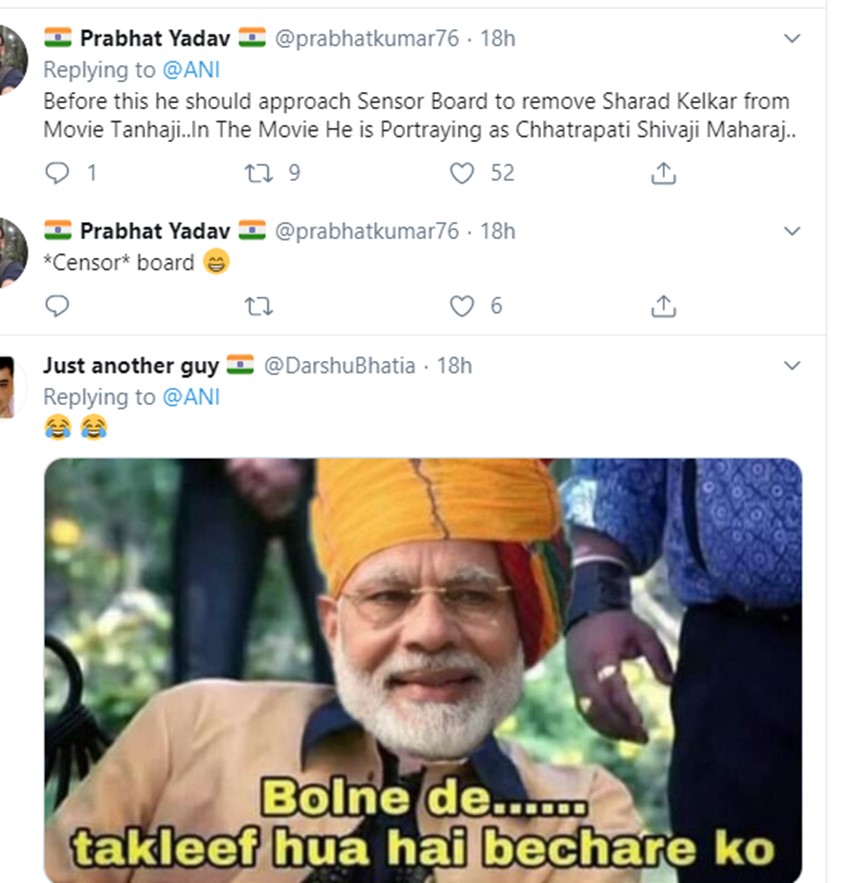
Task: Open @ANI mention in Prabhat Yadav's reply
Action: click(190, 70)
